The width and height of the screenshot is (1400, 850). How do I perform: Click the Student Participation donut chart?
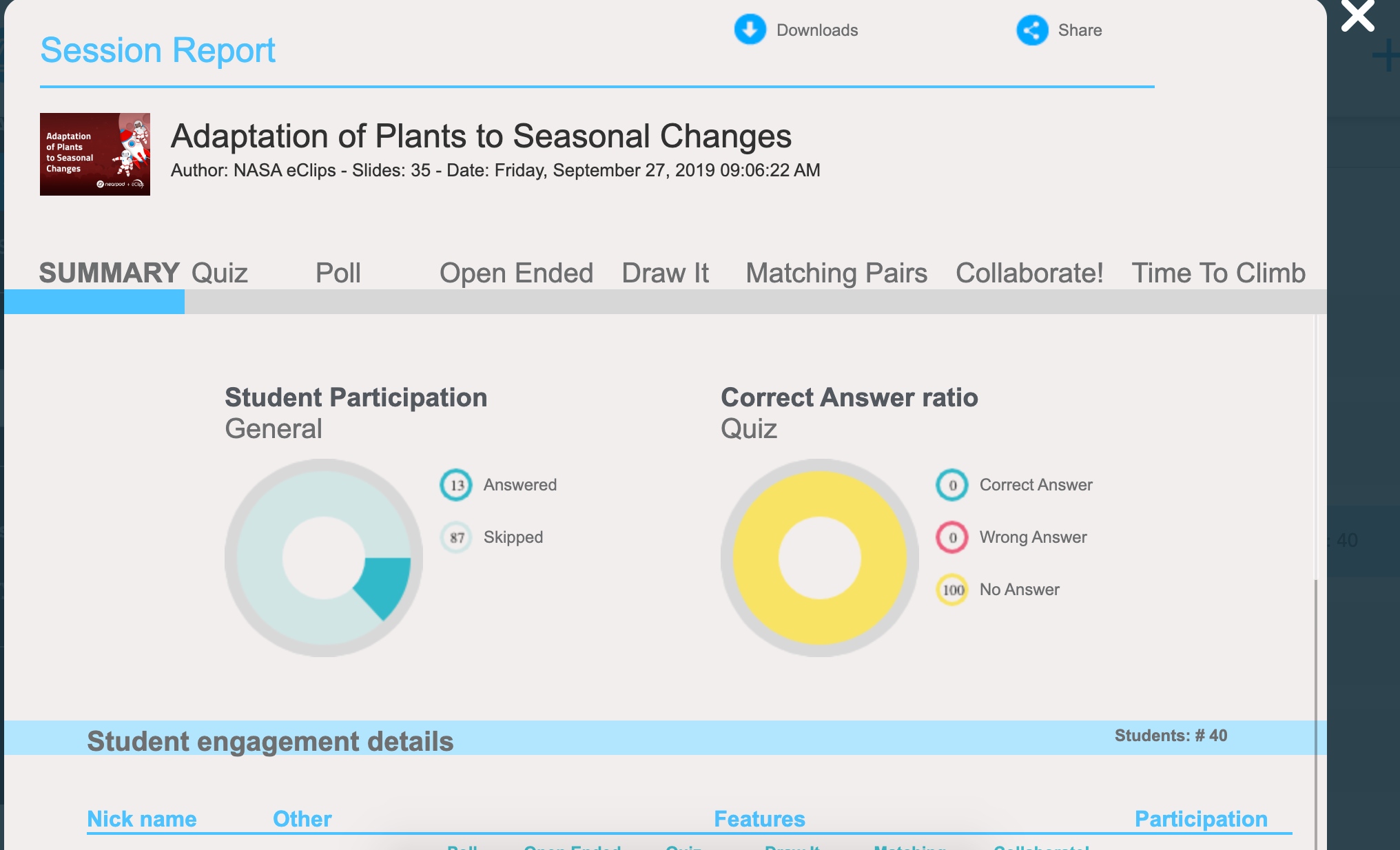[324, 558]
